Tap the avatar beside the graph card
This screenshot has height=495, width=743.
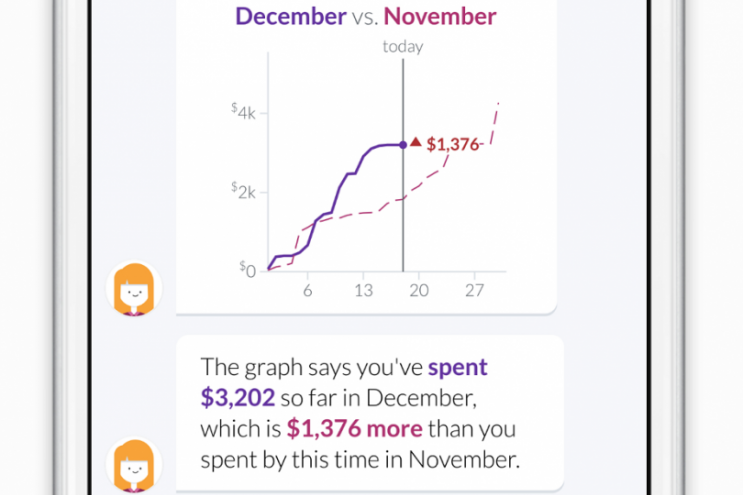134,288
